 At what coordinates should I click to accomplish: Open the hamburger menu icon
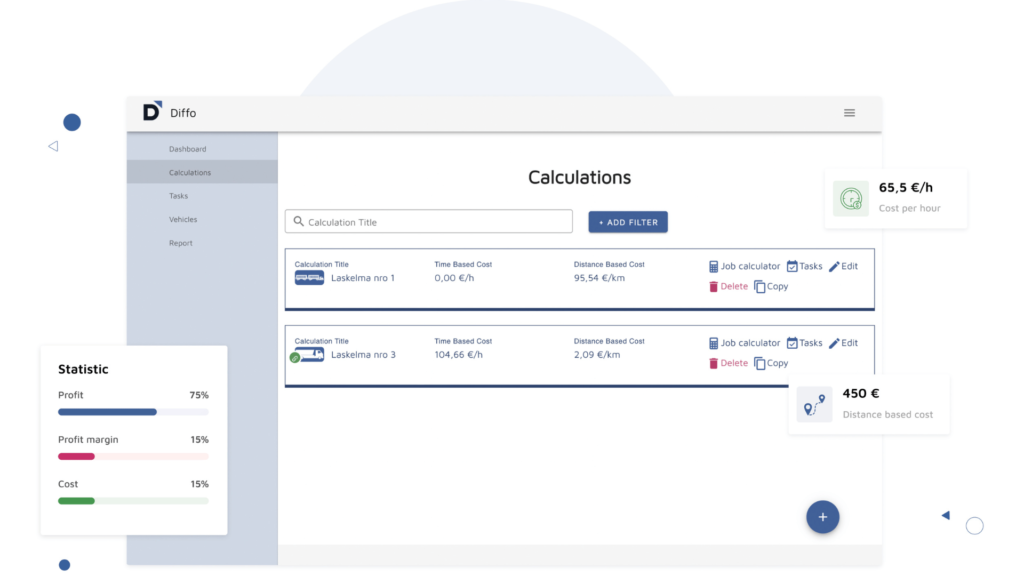(849, 113)
